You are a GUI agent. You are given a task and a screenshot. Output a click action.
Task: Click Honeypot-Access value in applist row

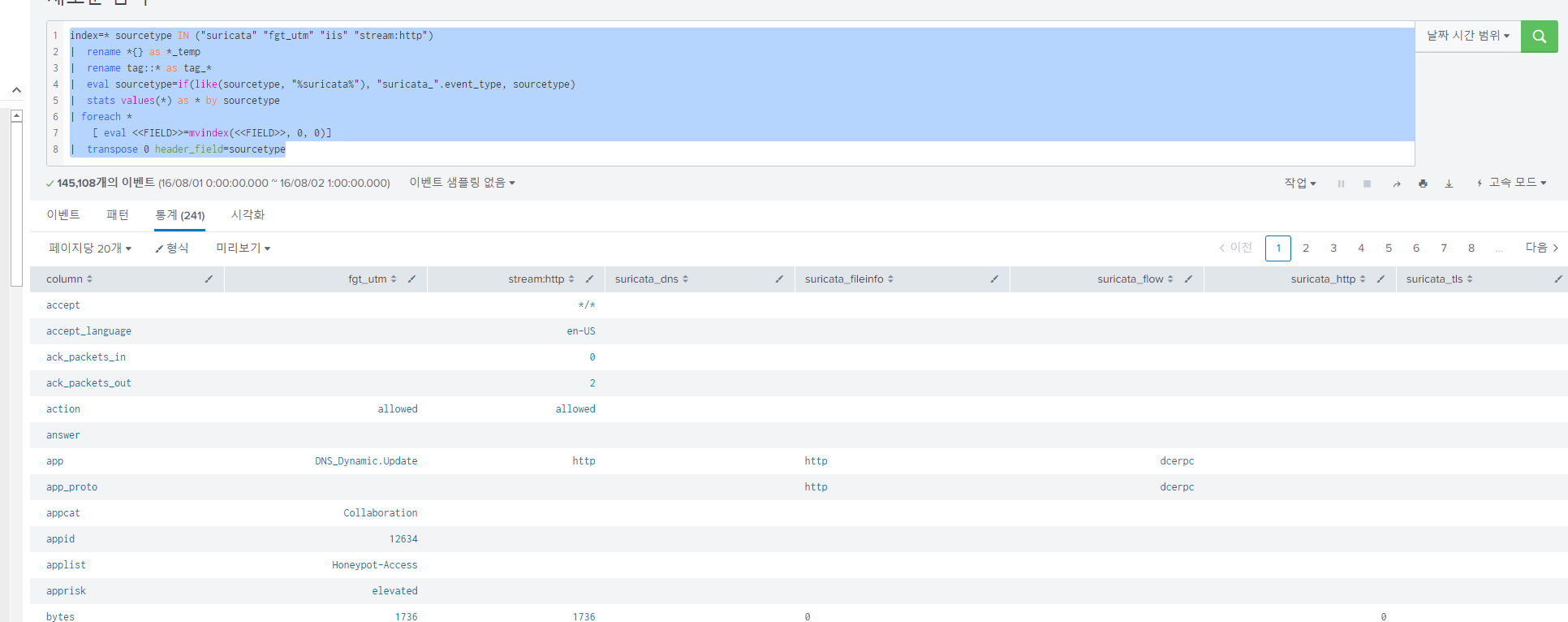click(375, 565)
